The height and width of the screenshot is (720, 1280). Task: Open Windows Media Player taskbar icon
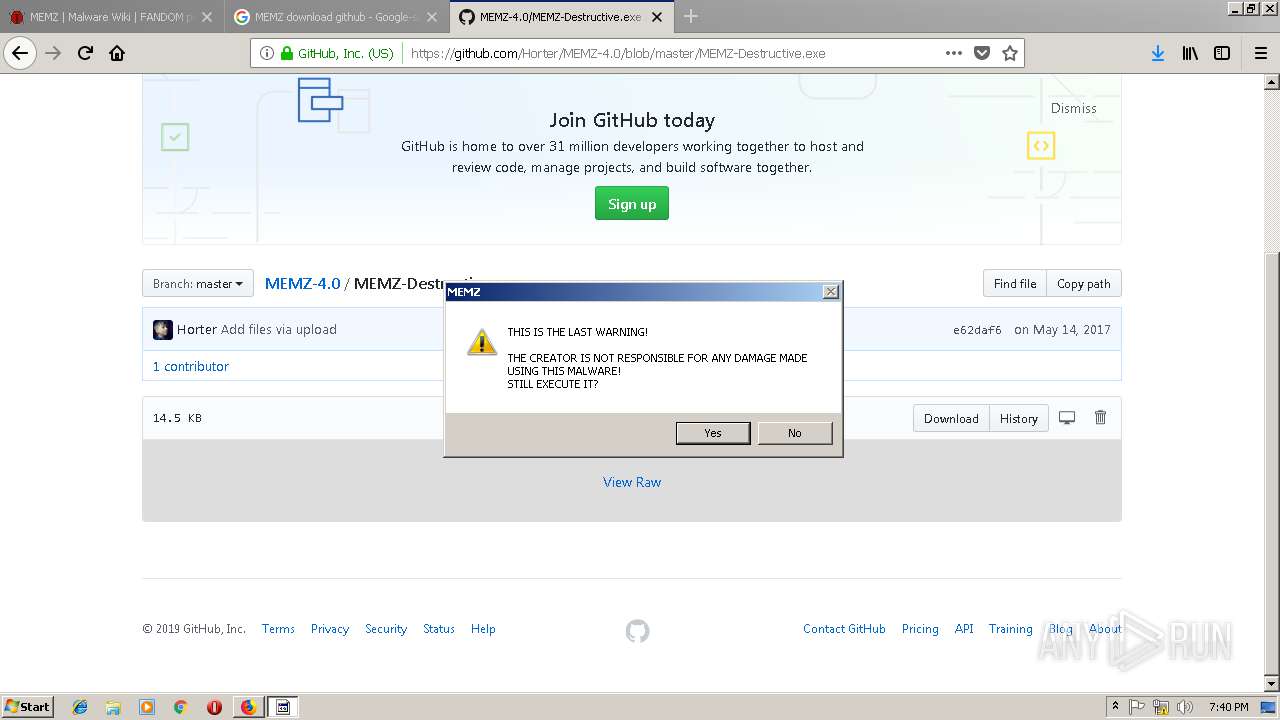(147, 707)
